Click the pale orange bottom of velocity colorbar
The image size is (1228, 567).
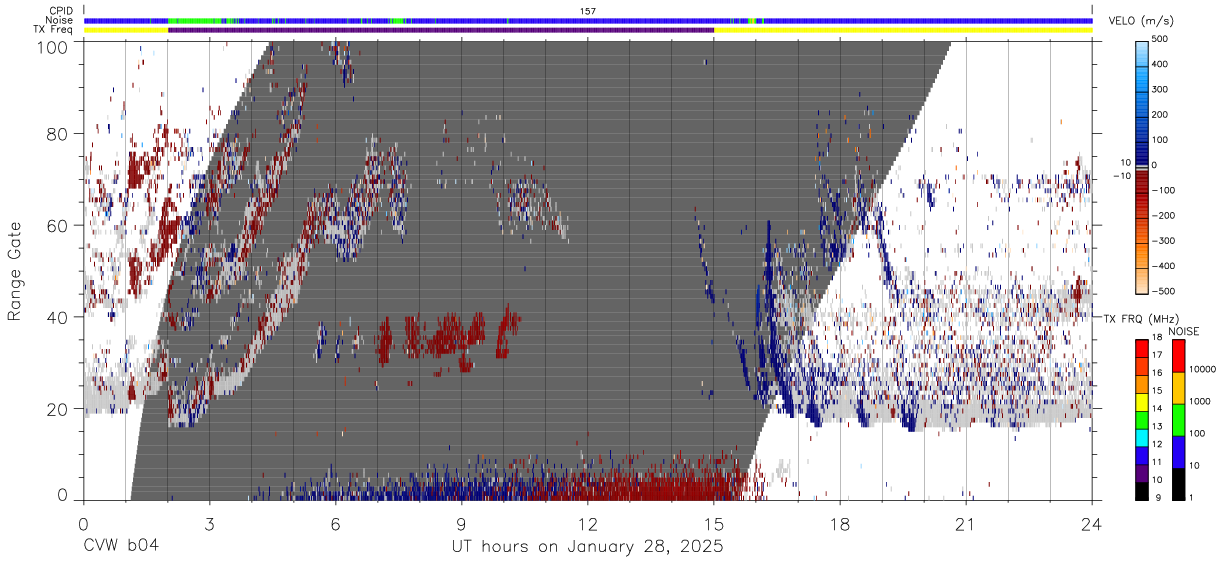click(x=1141, y=282)
